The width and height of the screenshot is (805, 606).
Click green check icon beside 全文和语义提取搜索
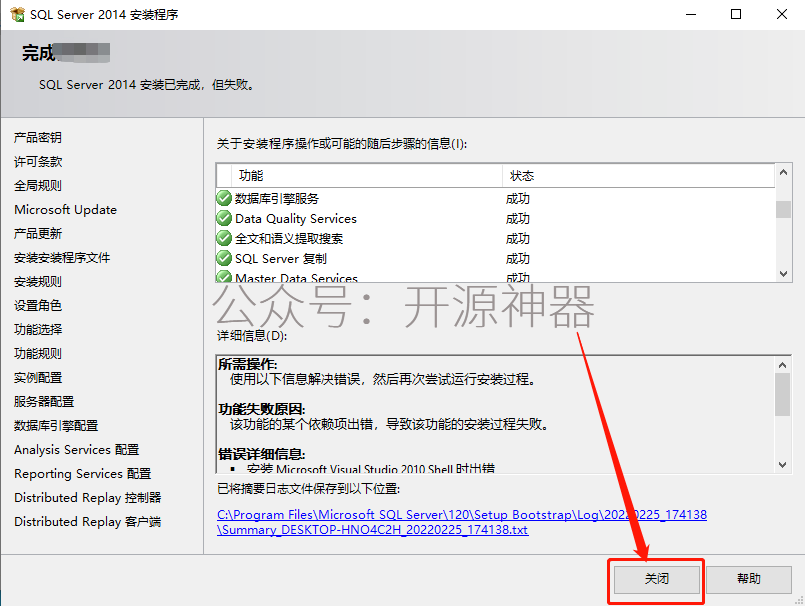[224, 238]
